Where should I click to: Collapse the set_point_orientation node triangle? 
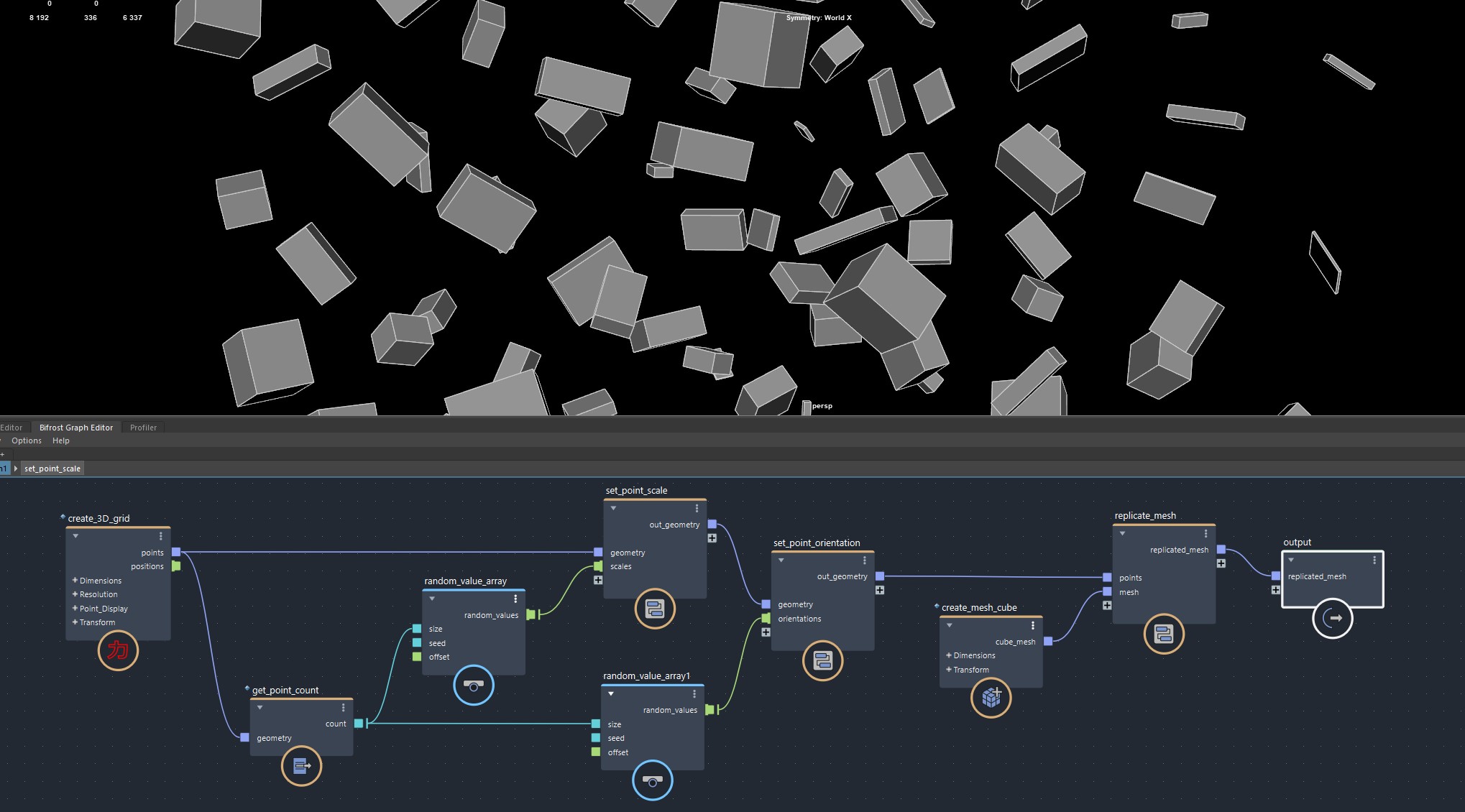pyautogui.click(x=781, y=560)
